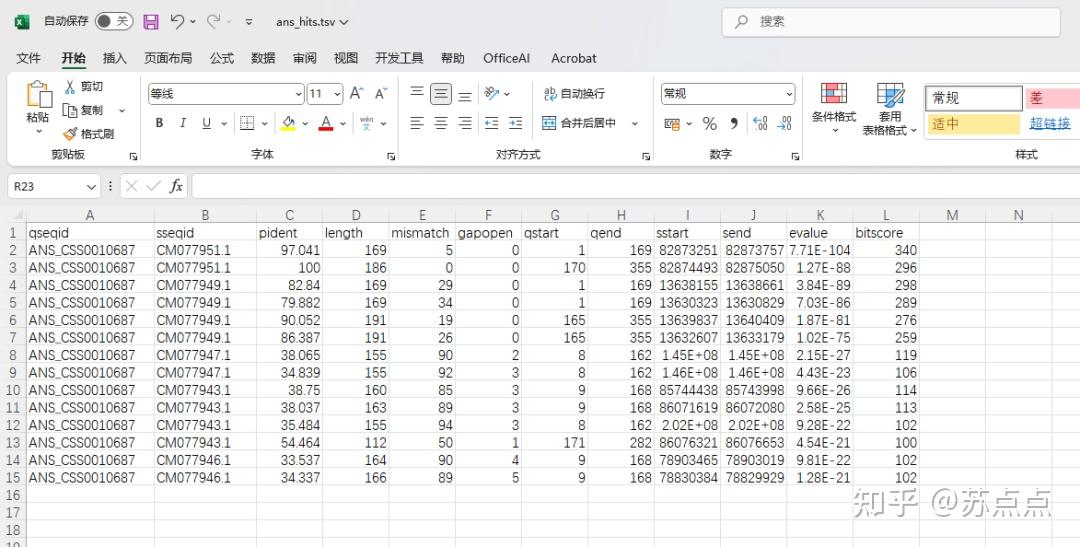The image size is (1080, 547).
Task: Click the Paste (粘贴) clipboard icon
Action: [x=39, y=94]
